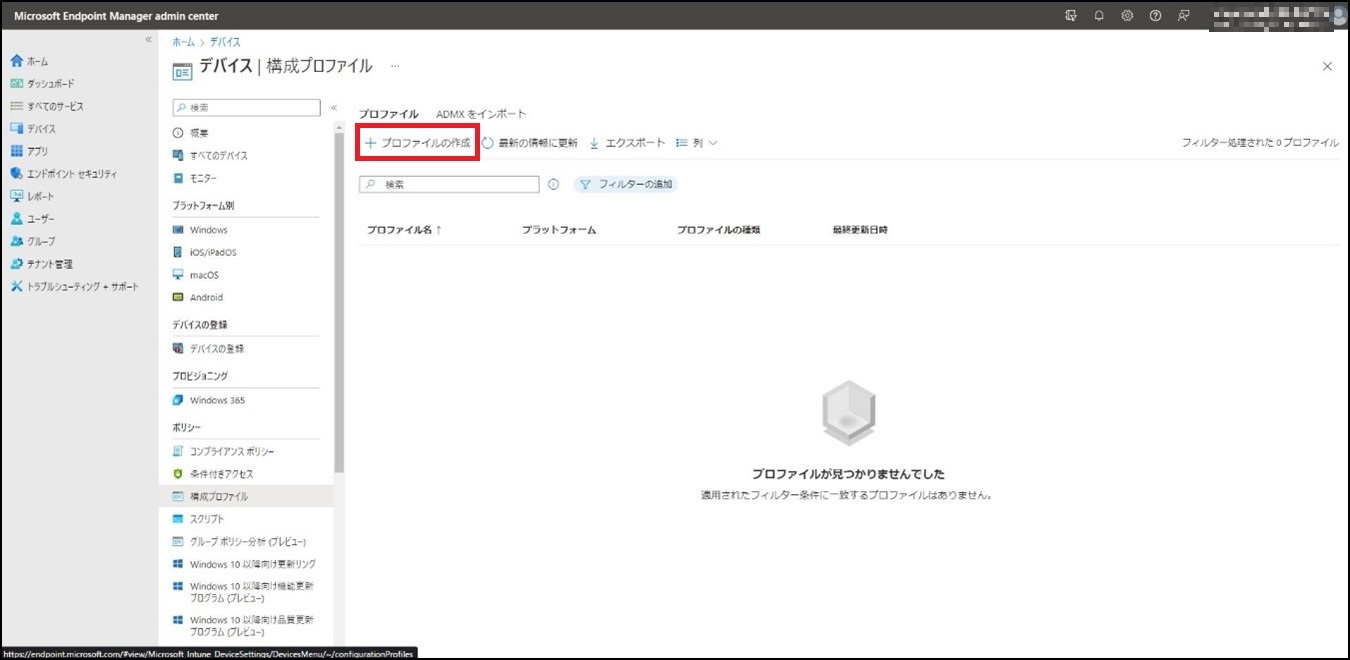Click the ユーザー person icon

[16, 219]
